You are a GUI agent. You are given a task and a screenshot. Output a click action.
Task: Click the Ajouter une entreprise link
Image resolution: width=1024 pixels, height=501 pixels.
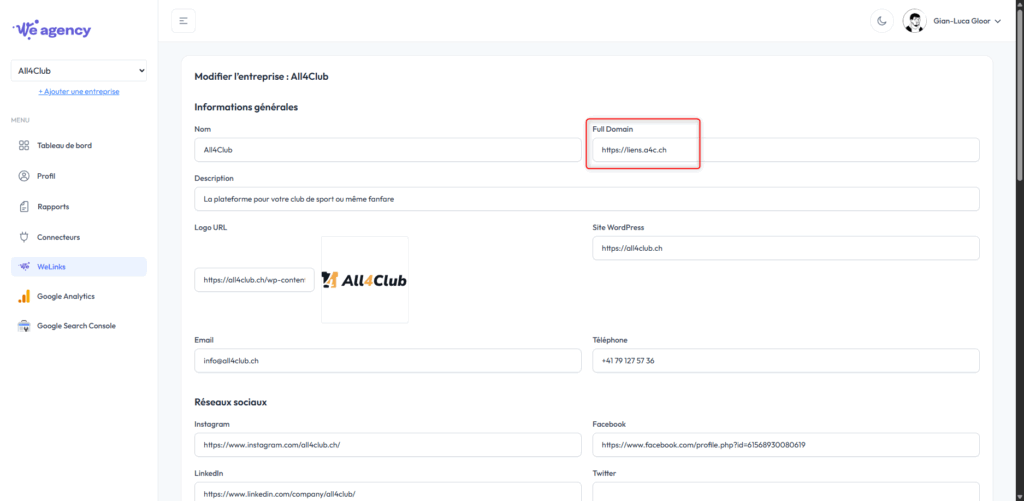[78, 91]
